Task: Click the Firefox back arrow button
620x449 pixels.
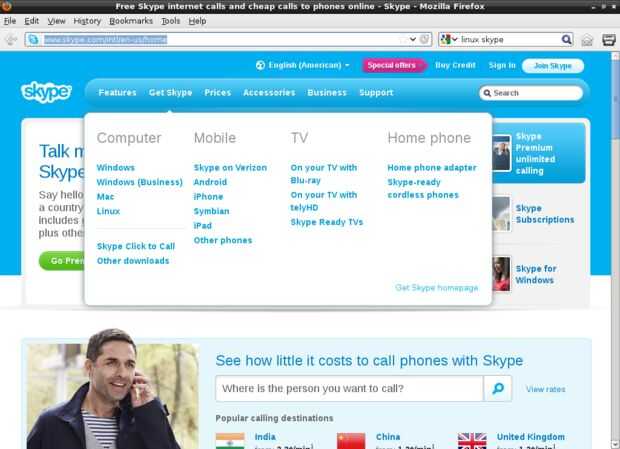Action: click(11, 40)
